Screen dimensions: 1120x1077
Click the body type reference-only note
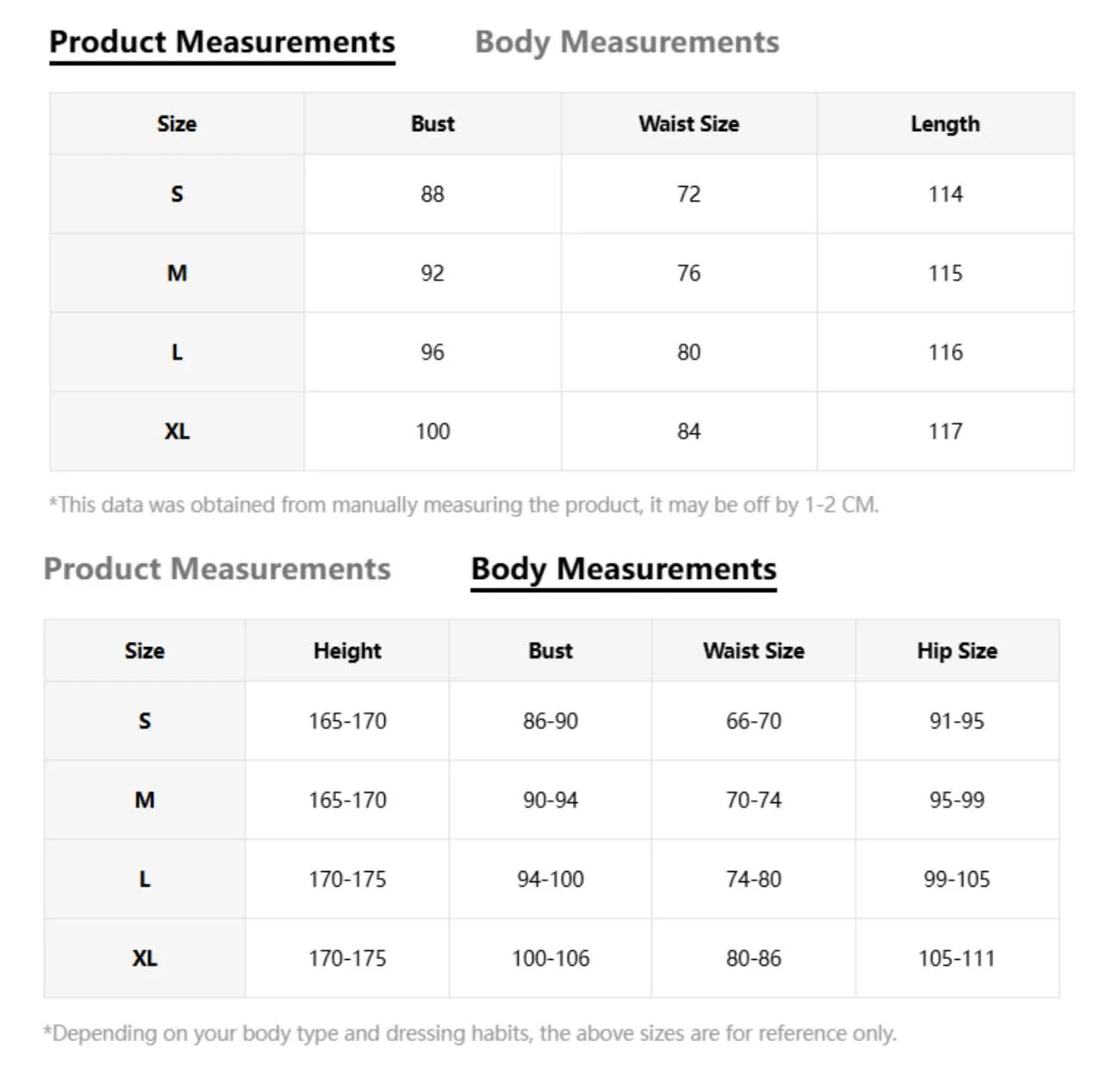(470, 1033)
